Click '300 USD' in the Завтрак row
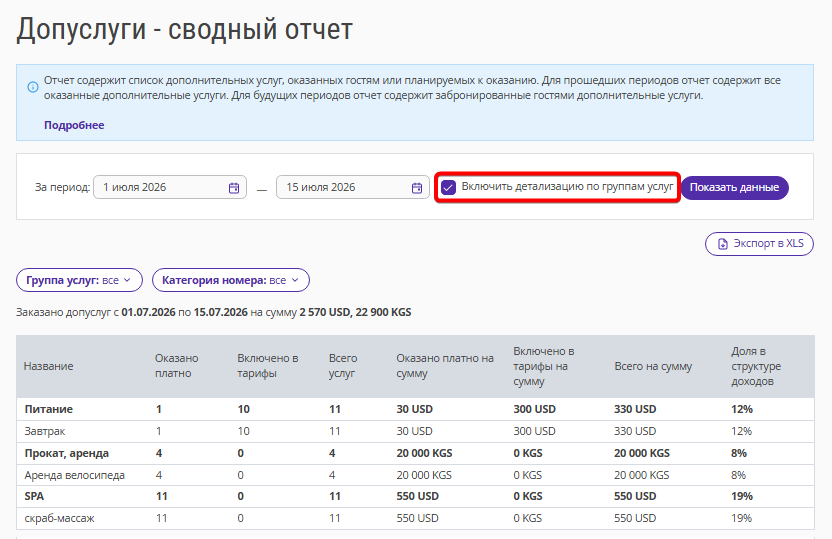Screen dimensions: 832x539 point(534,431)
